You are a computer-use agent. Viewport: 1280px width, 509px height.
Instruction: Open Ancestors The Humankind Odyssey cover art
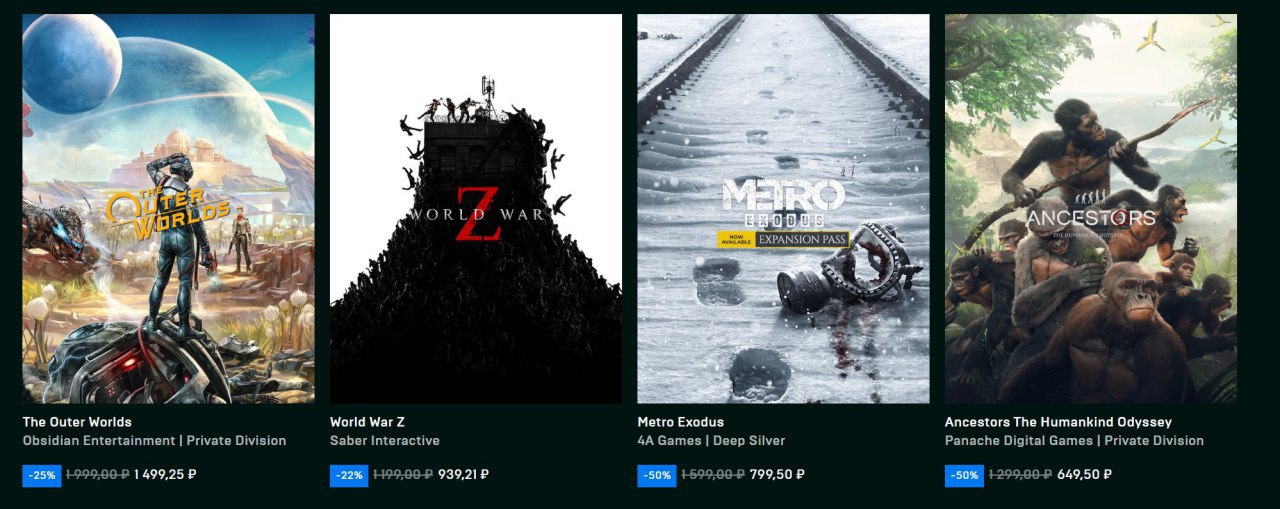pyautogui.click(x=1091, y=208)
